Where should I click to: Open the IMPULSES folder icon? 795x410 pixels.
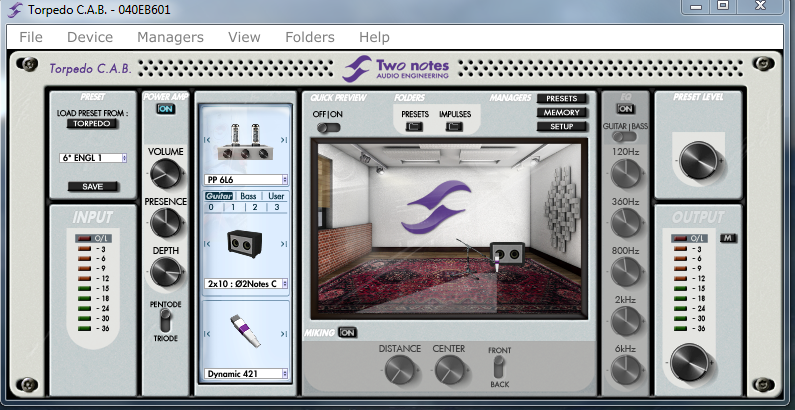(454, 127)
